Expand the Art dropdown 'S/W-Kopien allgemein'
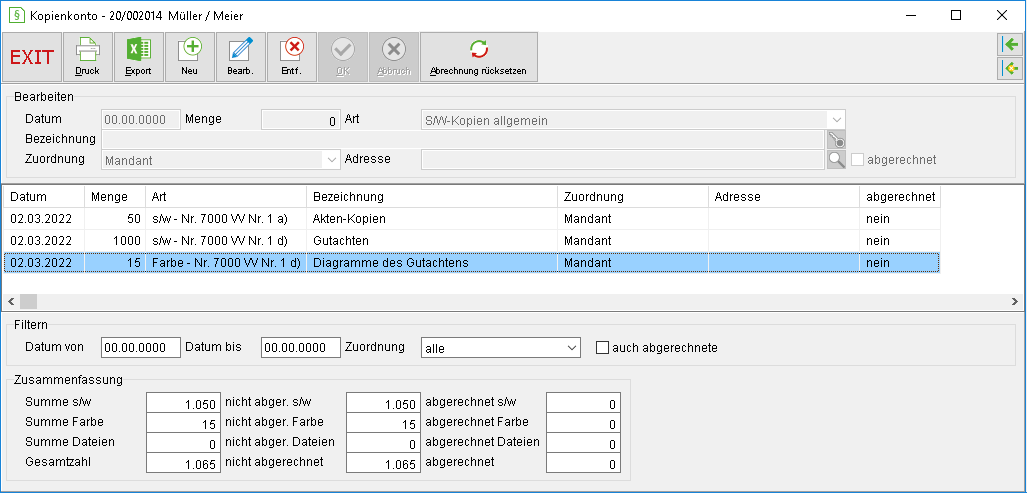The image size is (1027, 493). (x=632, y=120)
